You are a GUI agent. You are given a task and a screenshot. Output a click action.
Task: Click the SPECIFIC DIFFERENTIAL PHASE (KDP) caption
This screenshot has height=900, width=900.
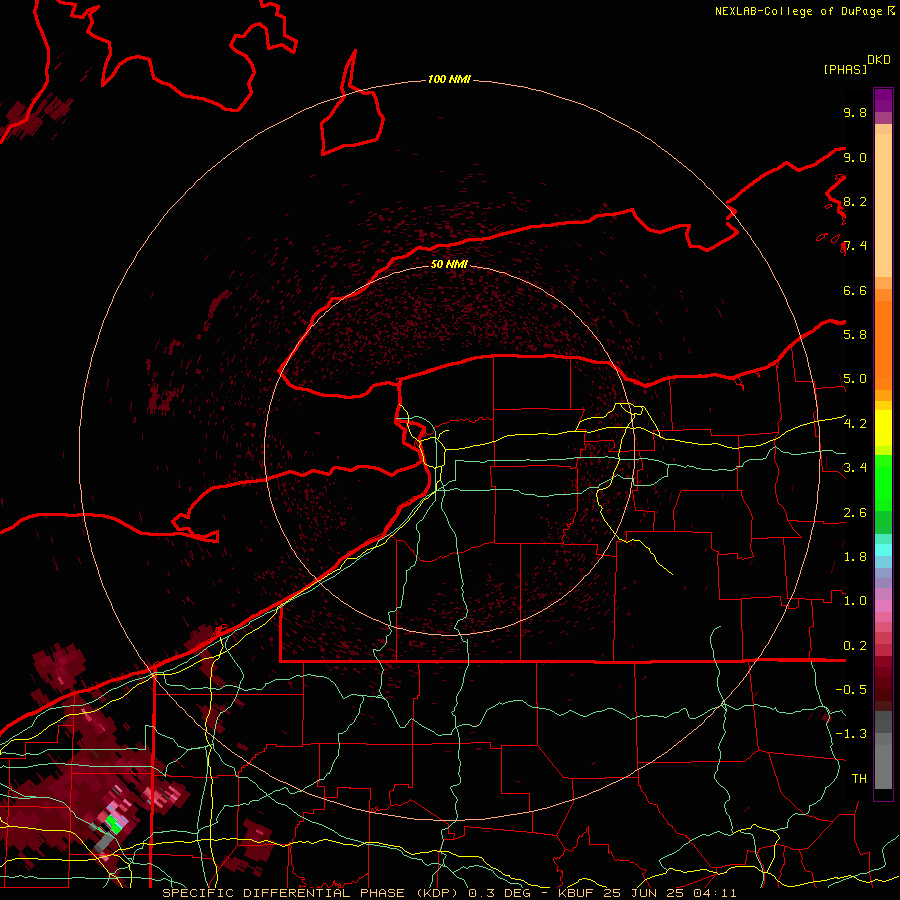click(x=312, y=893)
